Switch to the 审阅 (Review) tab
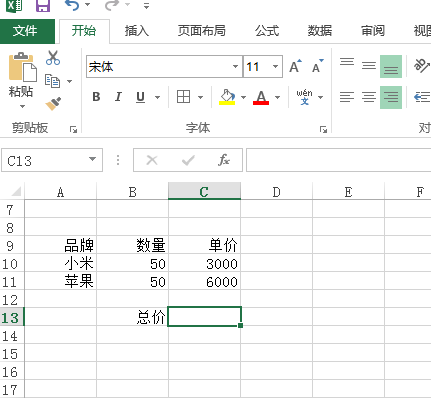This screenshot has height=398, width=431. 373,31
